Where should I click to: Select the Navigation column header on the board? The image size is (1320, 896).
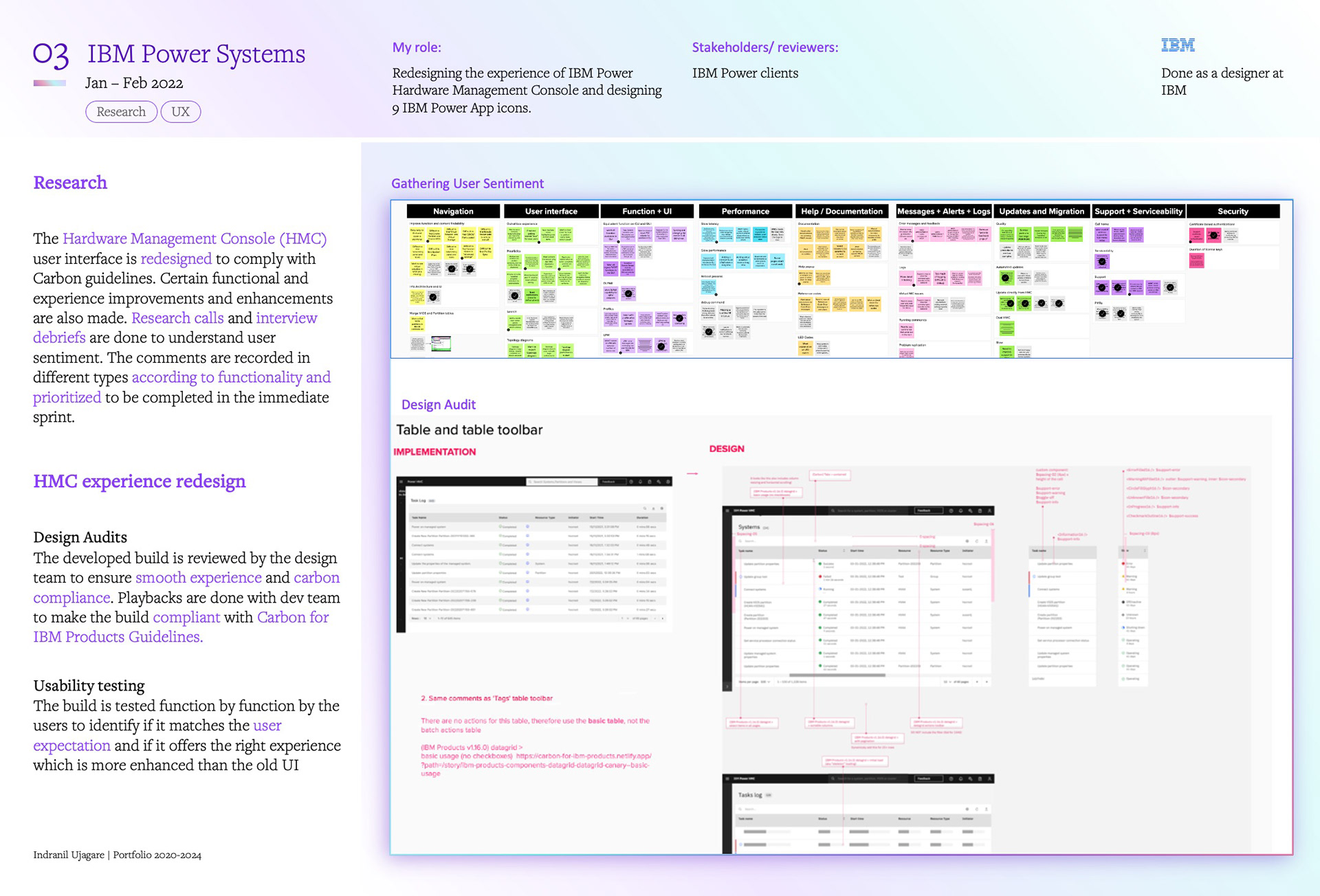point(453,211)
